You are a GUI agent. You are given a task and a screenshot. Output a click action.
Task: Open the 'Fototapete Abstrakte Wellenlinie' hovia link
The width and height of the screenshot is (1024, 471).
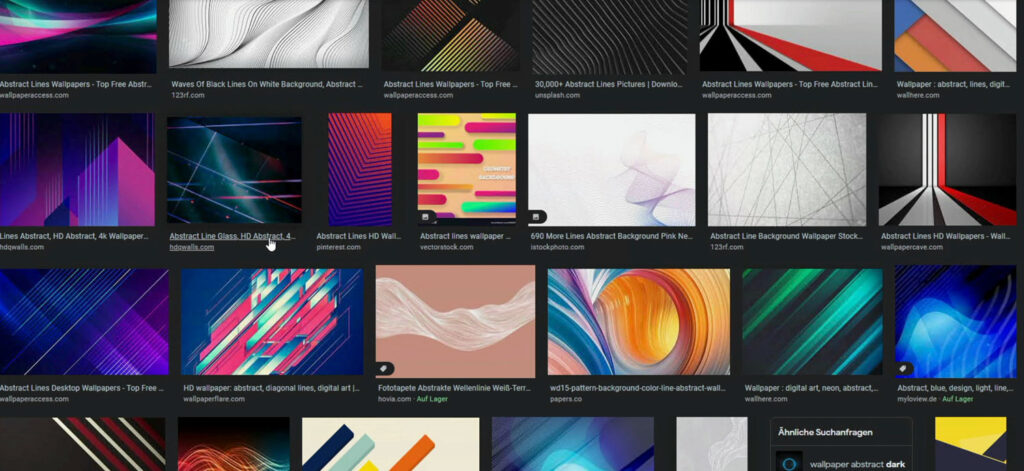455,387
